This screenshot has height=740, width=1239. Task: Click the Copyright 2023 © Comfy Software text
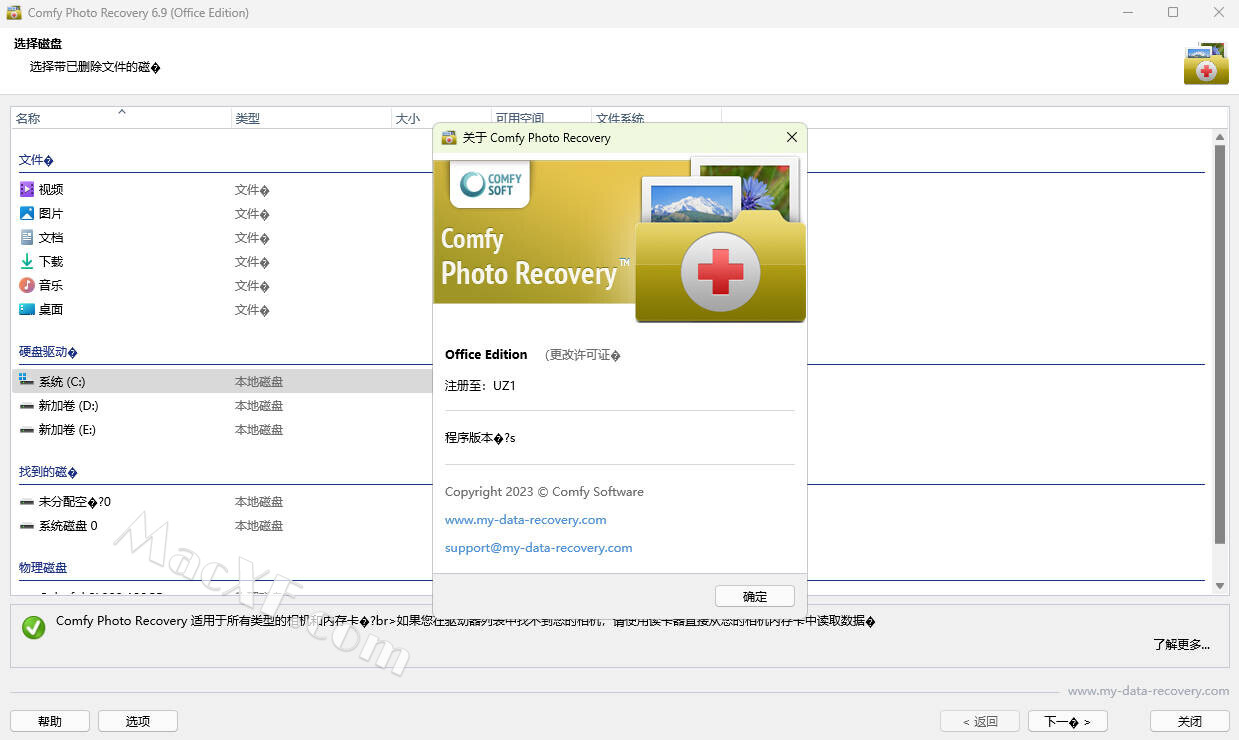[x=544, y=492]
